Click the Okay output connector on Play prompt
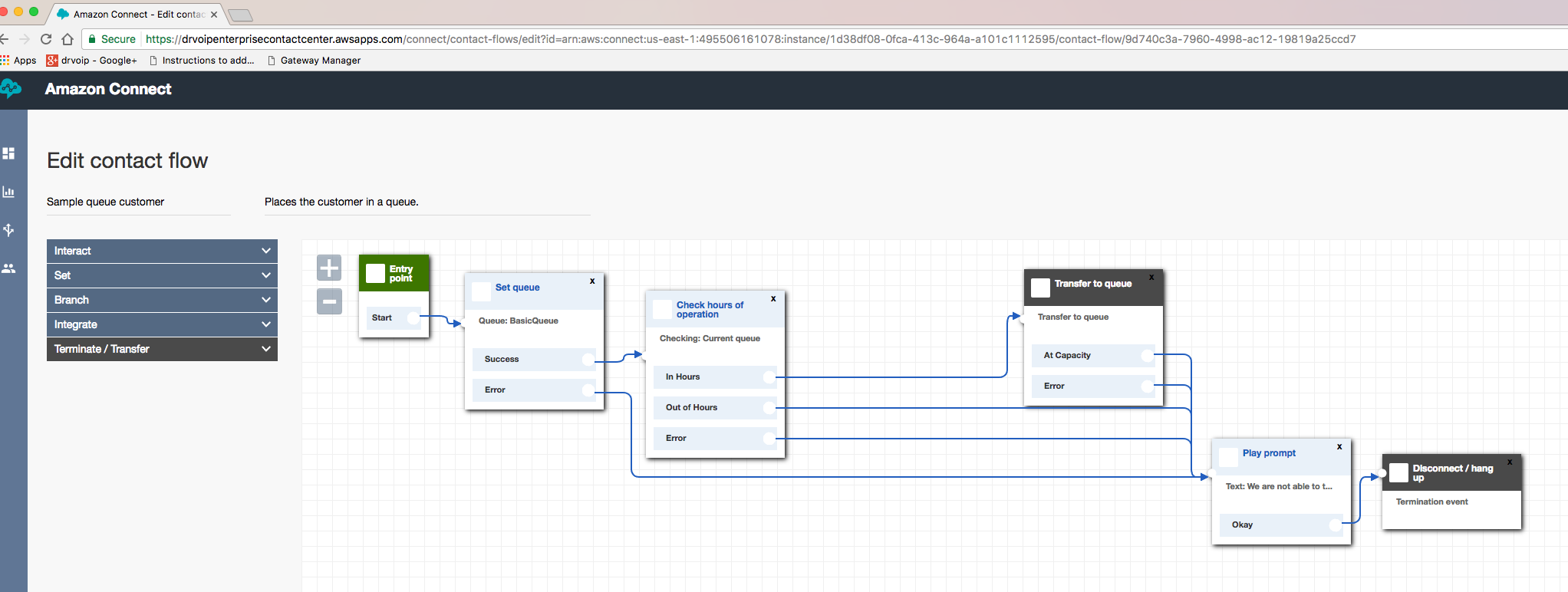Screen dimensions: 1568x592 click(x=1336, y=525)
